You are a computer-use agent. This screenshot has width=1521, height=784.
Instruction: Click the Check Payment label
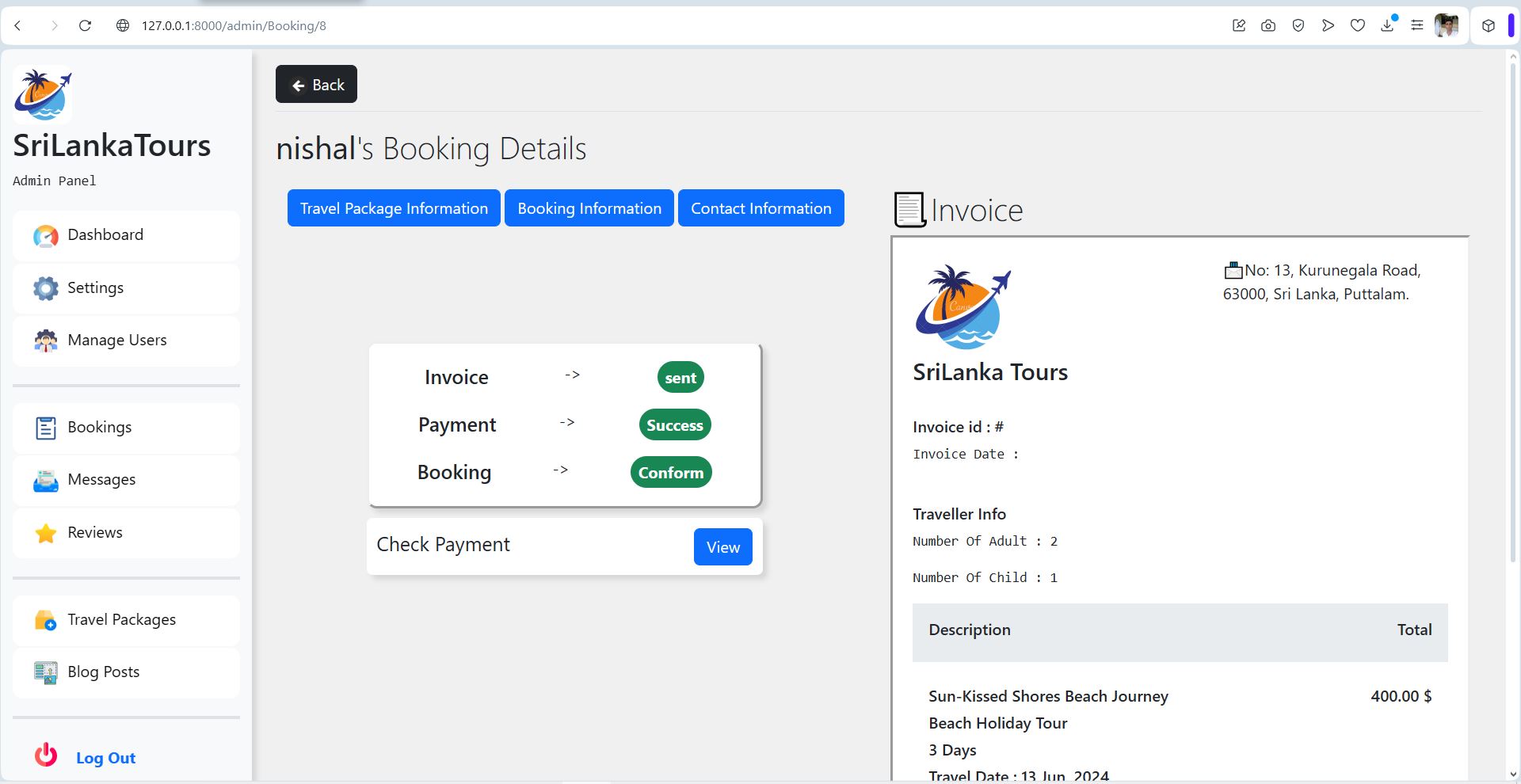[443, 545]
